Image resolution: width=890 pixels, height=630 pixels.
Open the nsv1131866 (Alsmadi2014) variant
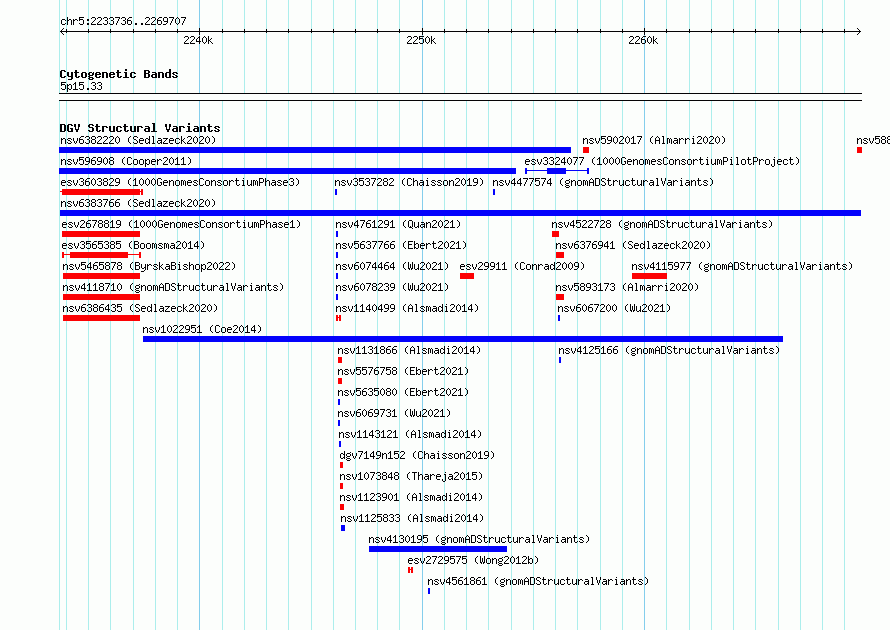[x=409, y=350]
